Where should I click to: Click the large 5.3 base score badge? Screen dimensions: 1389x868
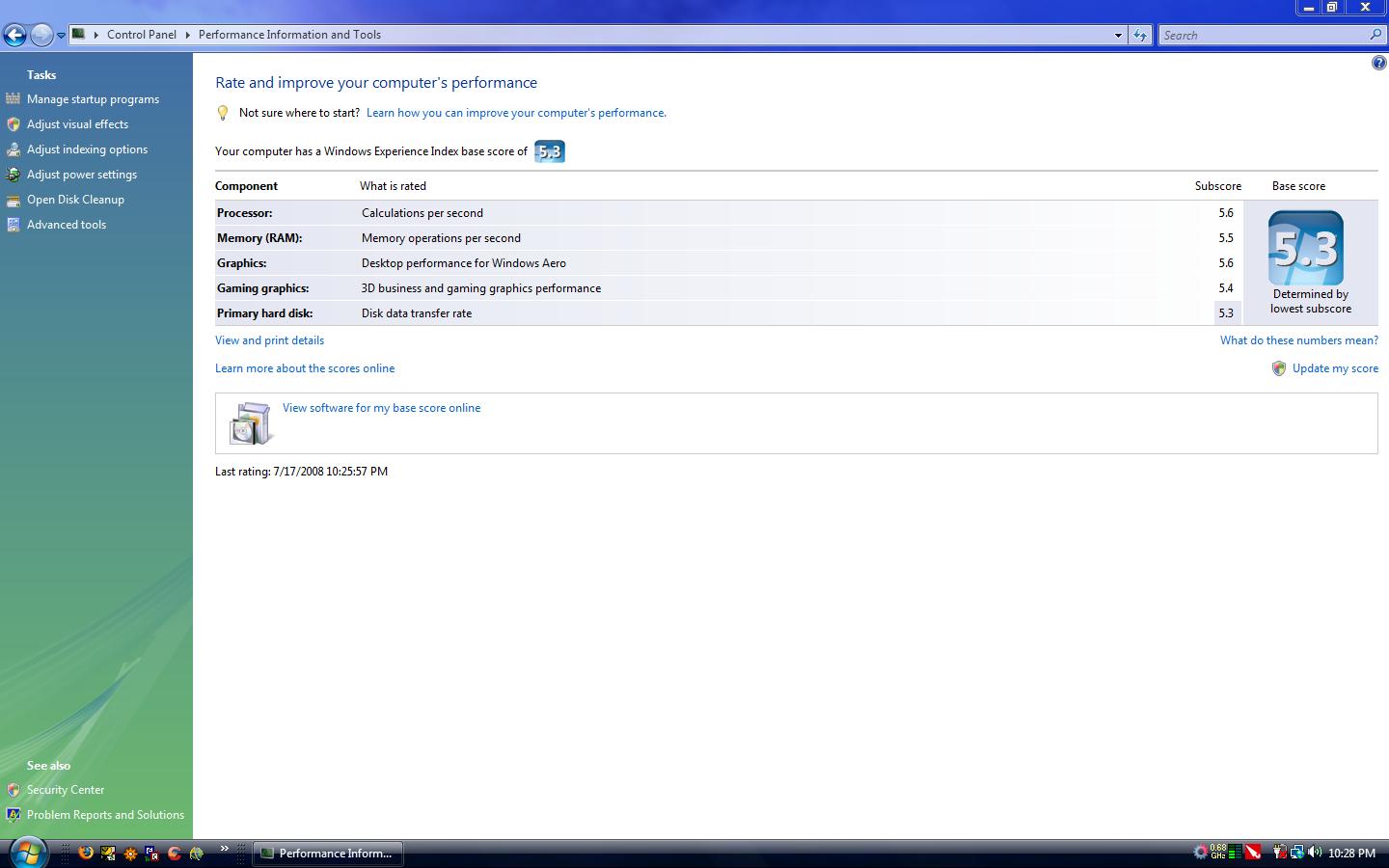pyautogui.click(x=1306, y=248)
